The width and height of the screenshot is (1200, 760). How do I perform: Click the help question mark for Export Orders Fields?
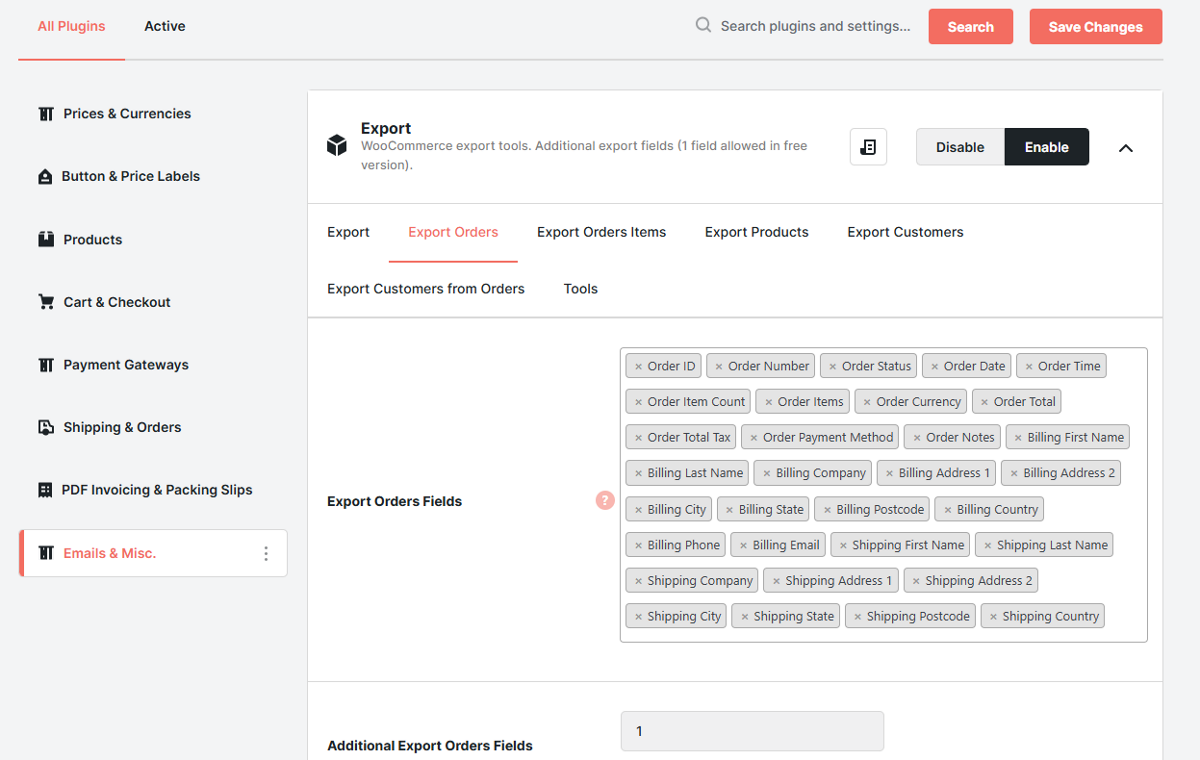[x=605, y=500]
